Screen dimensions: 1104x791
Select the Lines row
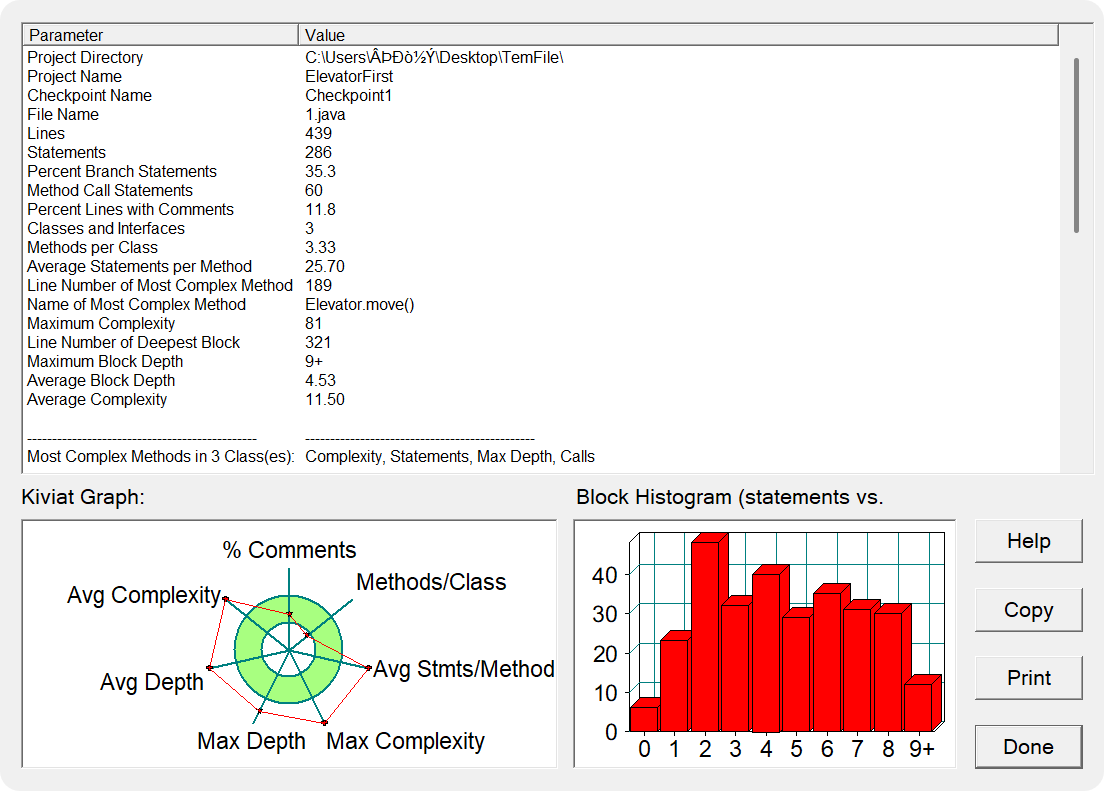541,133
